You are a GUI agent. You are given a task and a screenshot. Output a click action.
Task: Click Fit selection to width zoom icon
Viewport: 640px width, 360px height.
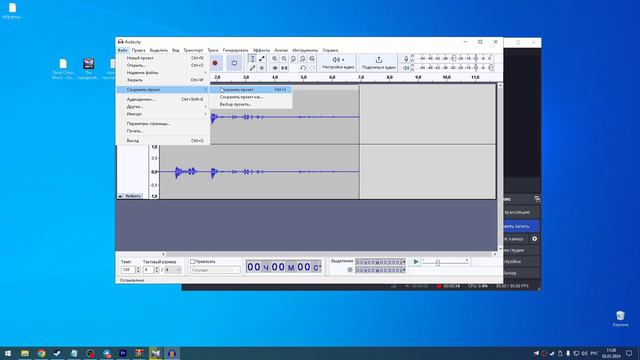(x=293, y=59)
